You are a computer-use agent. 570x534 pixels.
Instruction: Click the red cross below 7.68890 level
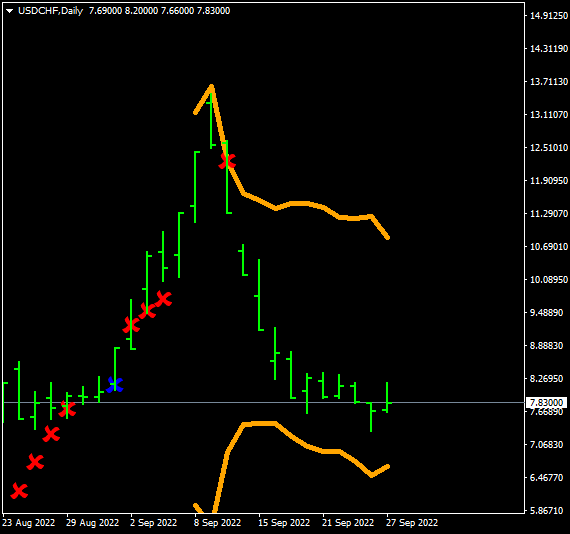pyautogui.click(x=51, y=434)
